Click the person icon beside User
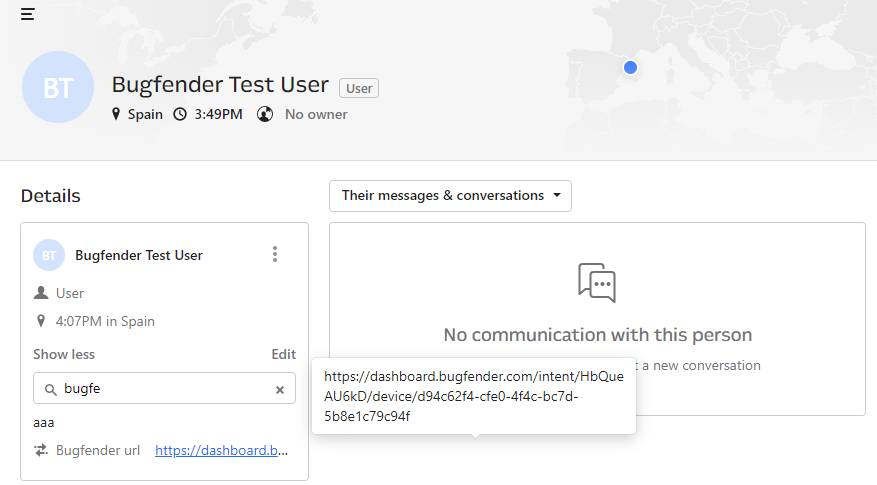Screen dimensions: 877x485 pyautogui.click(x=41, y=293)
